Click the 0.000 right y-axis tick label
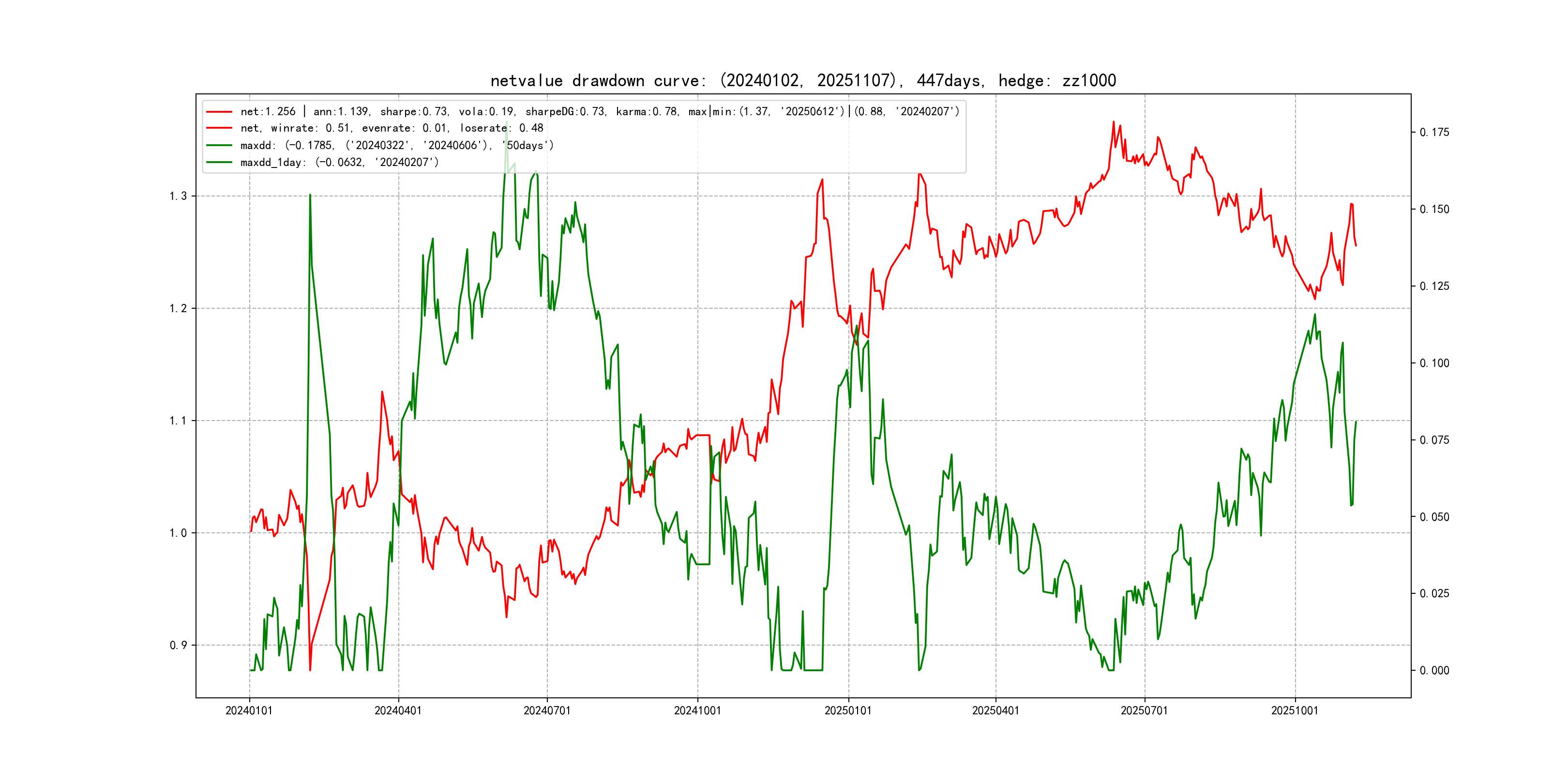This screenshot has height=784, width=1568. point(1434,671)
